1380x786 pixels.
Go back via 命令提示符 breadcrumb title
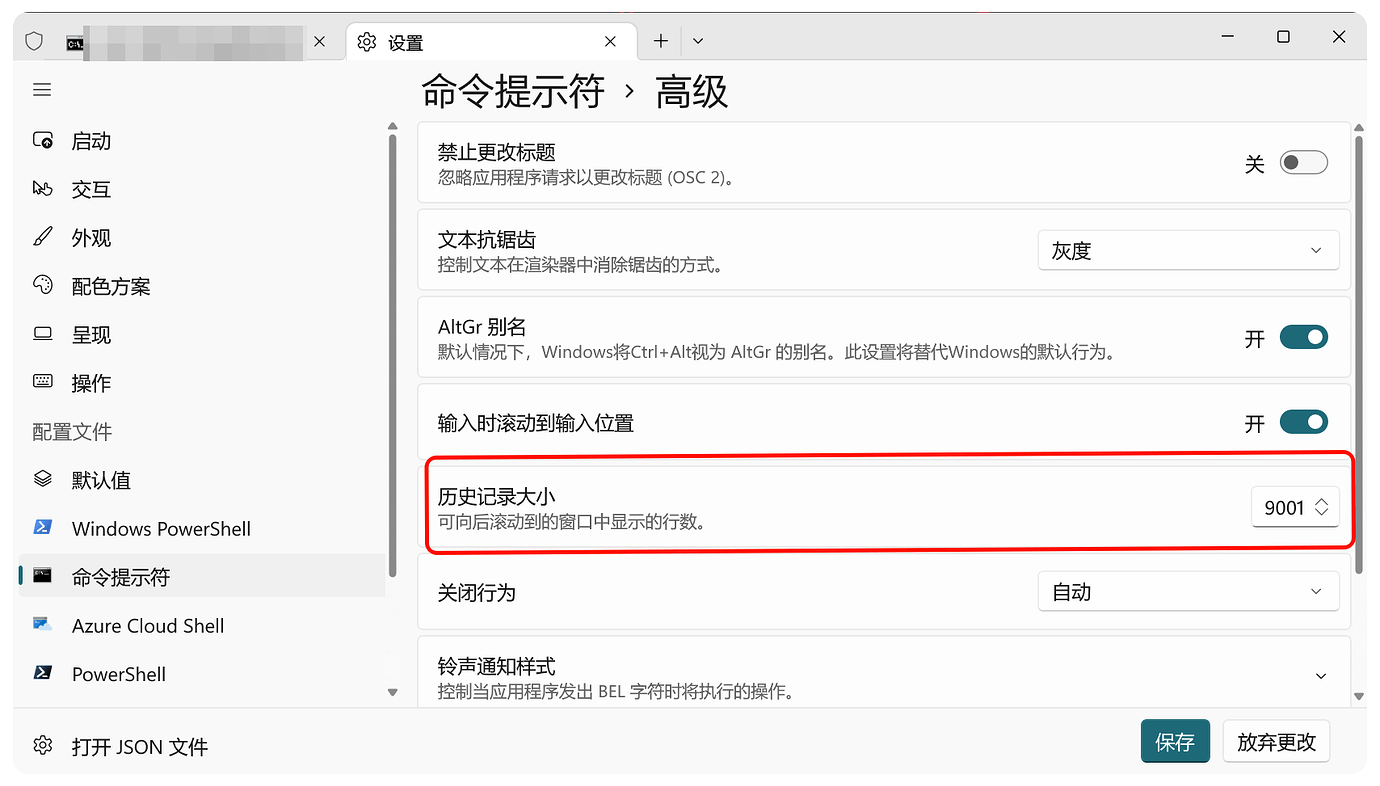coord(513,91)
